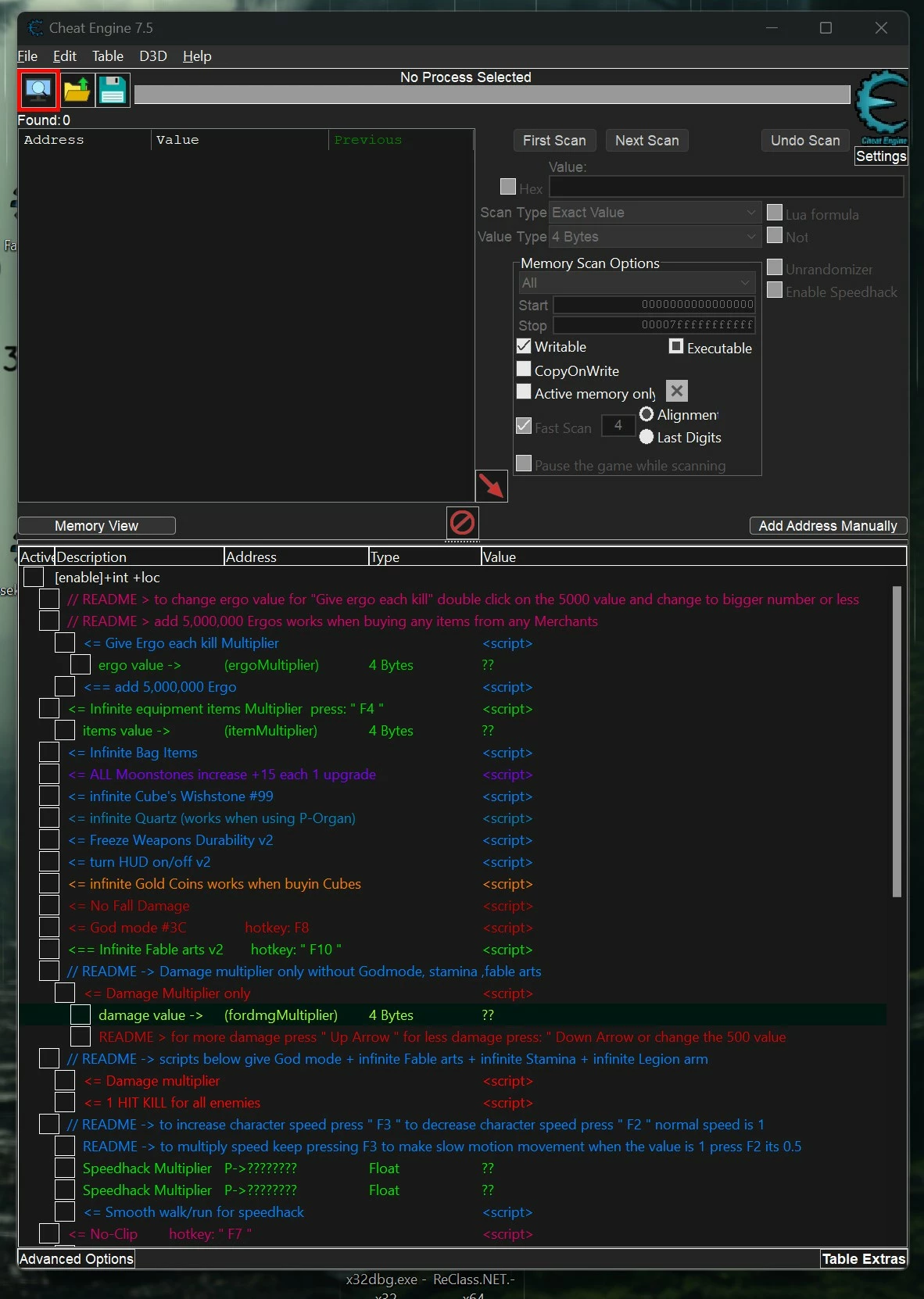This screenshot has width=924, height=1299.
Task: Open the D3D menu
Action: coord(153,56)
